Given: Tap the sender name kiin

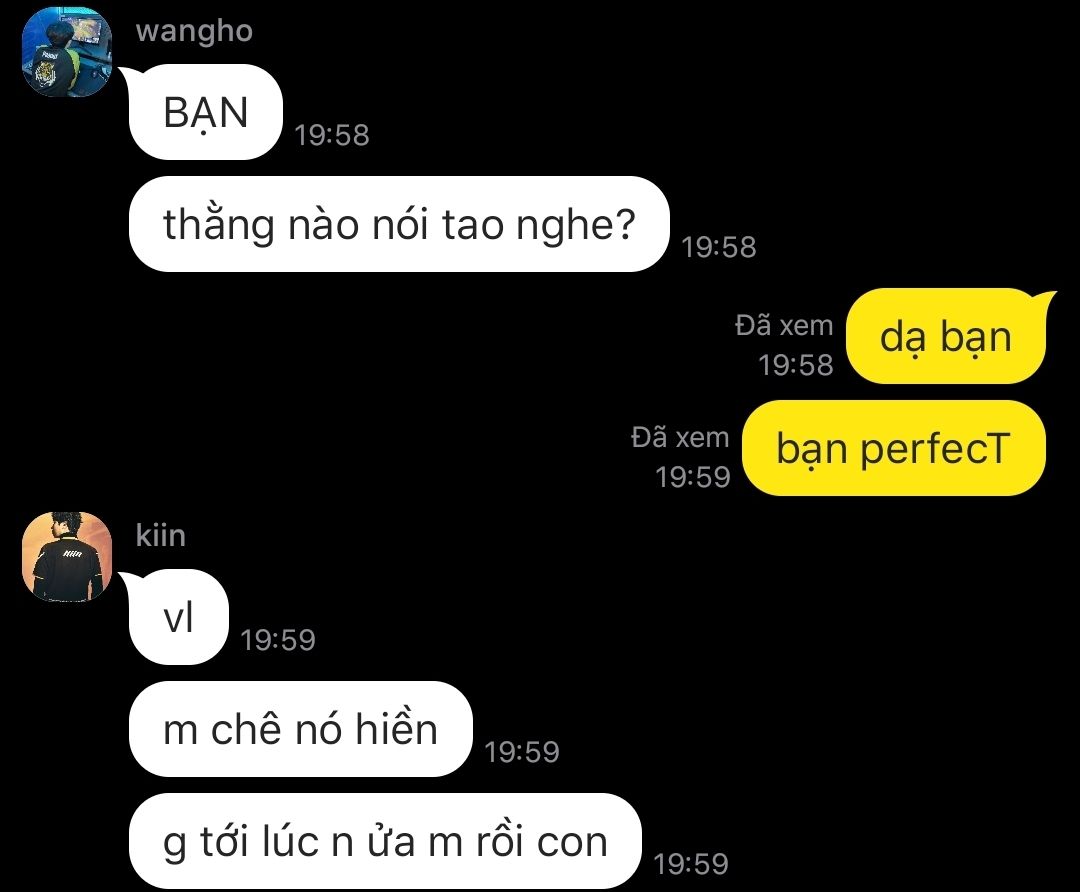Looking at the screenshot, I should click(160, 535).
